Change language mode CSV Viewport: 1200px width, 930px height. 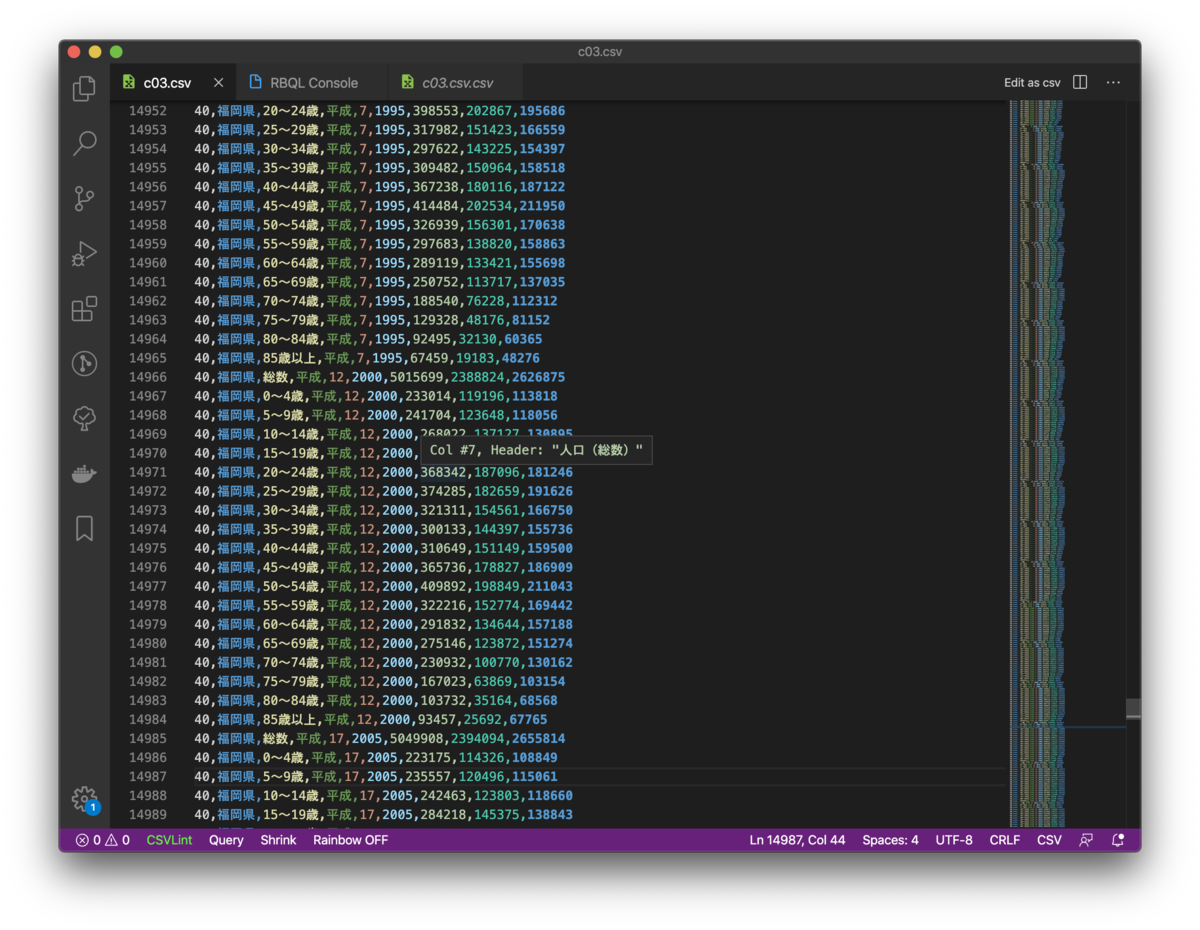(1049, 840)
